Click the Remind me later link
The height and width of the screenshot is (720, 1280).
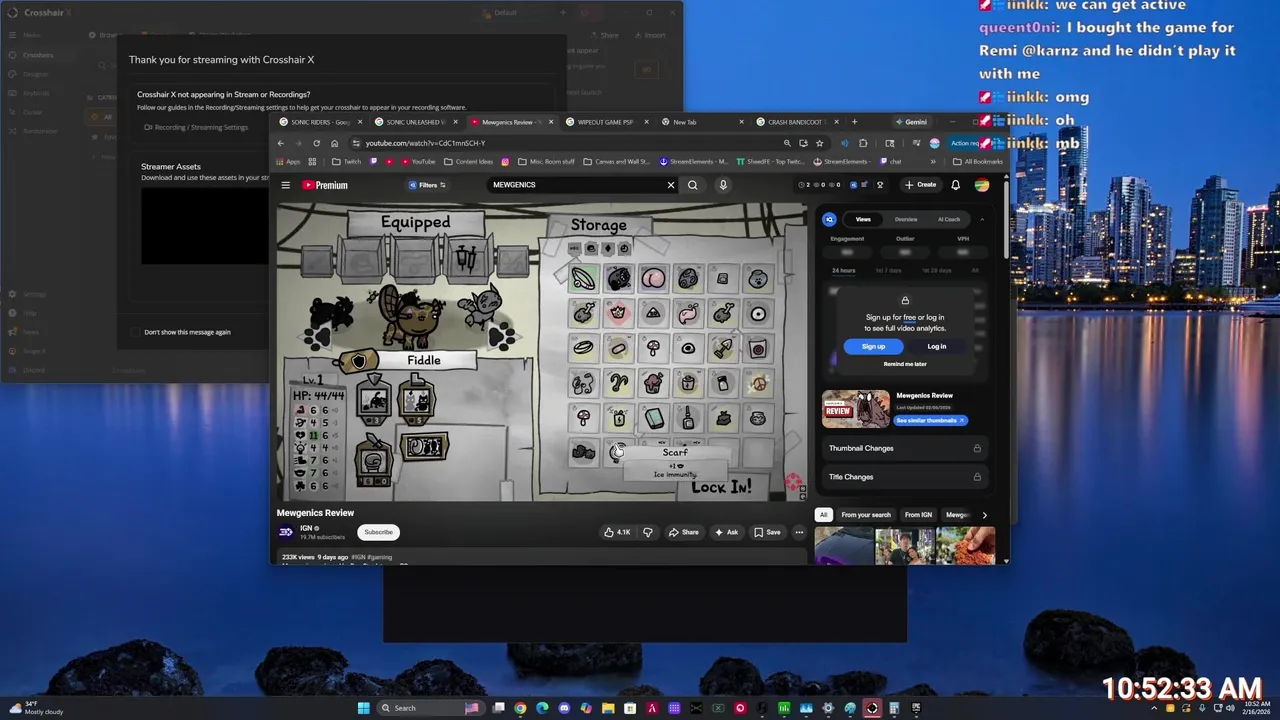905,364
